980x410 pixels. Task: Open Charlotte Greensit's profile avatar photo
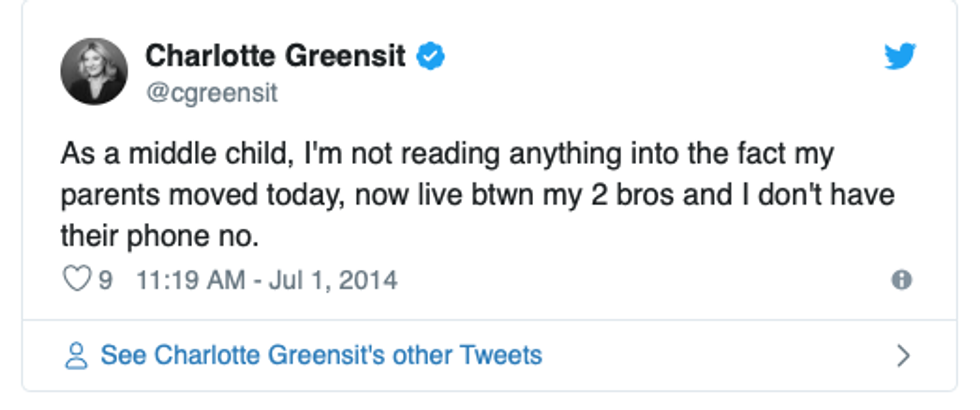pos(94,71)
